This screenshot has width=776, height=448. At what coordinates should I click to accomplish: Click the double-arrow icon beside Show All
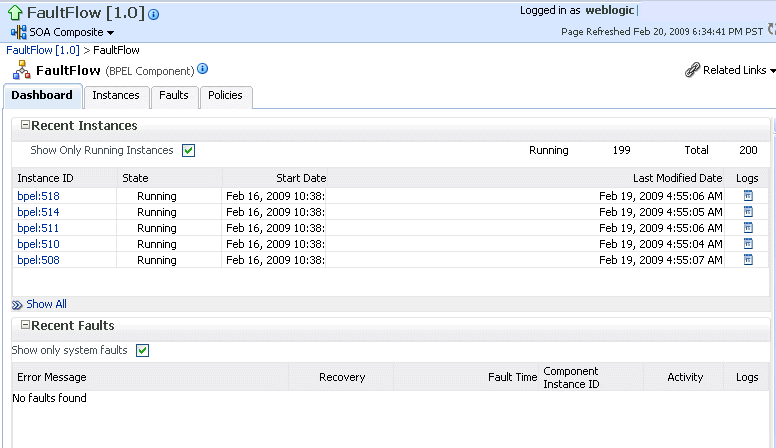coord(17,305)
